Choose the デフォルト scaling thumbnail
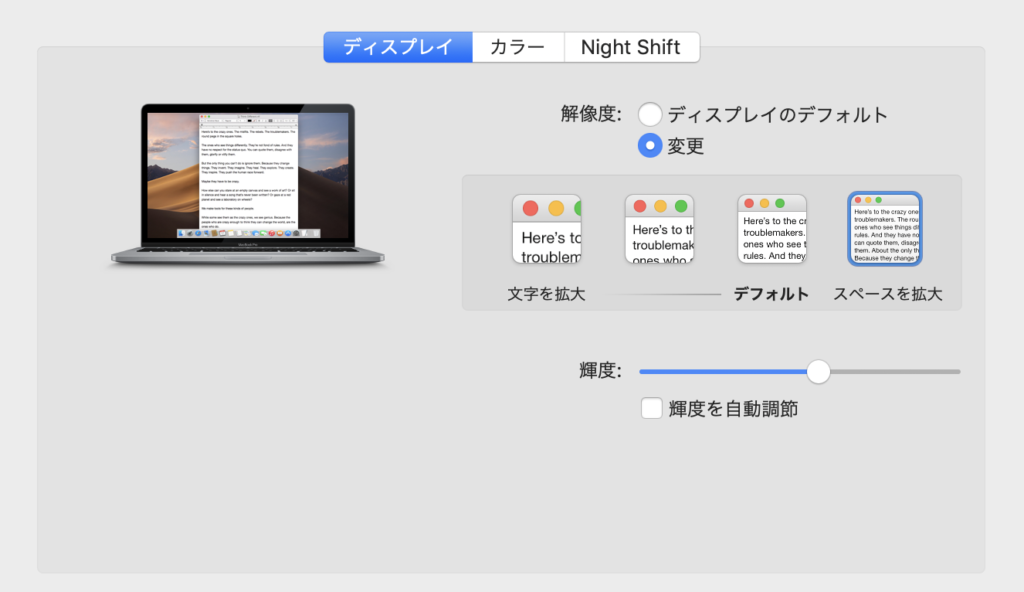This screenshot has width=1024, height=592. [x=772, y=229]
